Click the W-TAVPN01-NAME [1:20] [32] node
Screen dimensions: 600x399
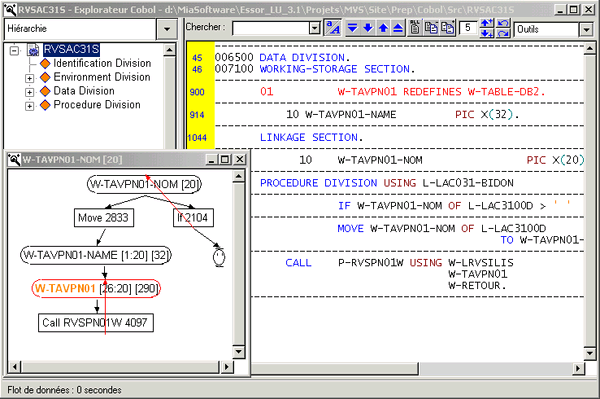click(96, 255)
